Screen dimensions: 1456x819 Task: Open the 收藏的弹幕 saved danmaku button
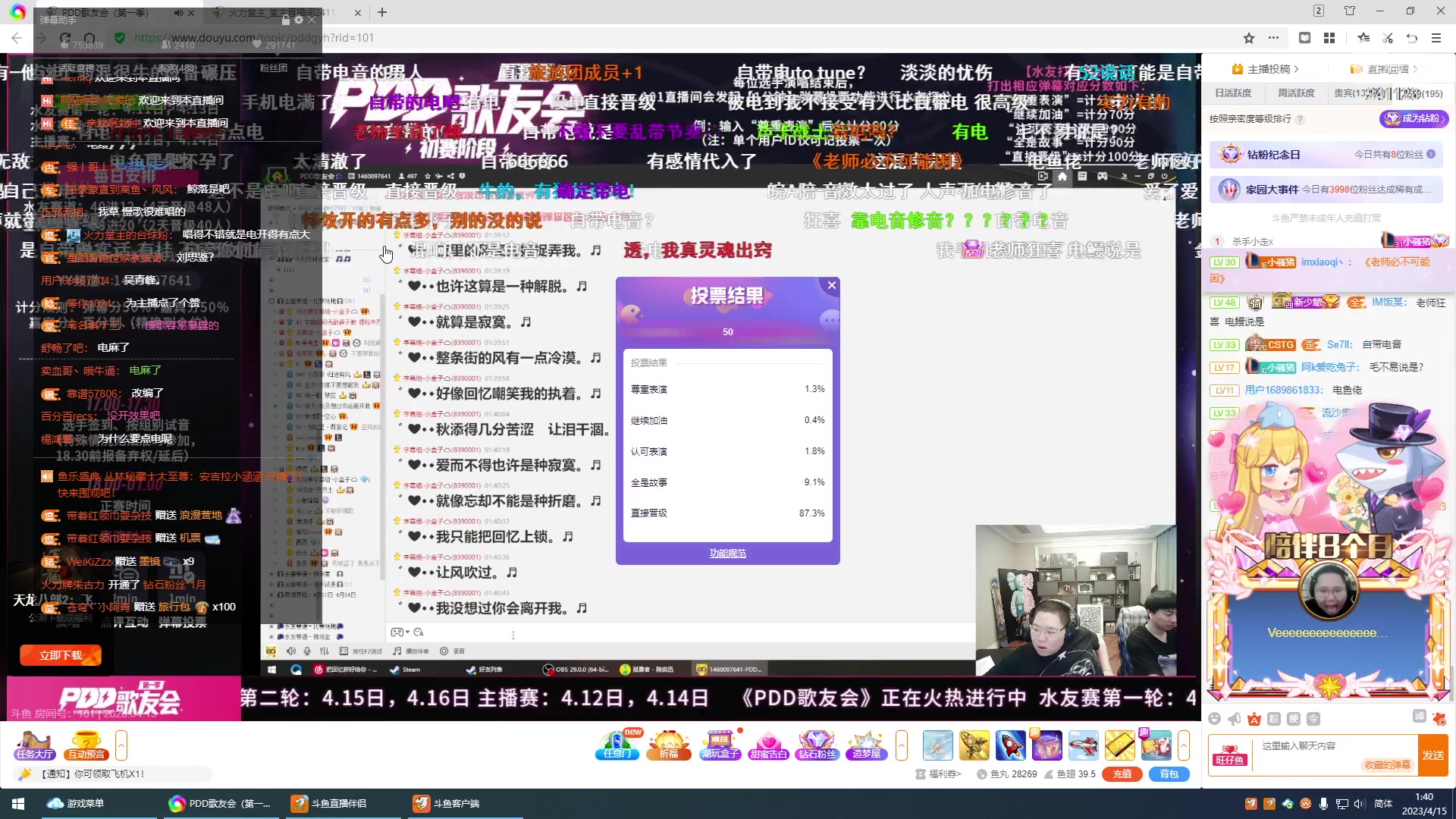1388,764
